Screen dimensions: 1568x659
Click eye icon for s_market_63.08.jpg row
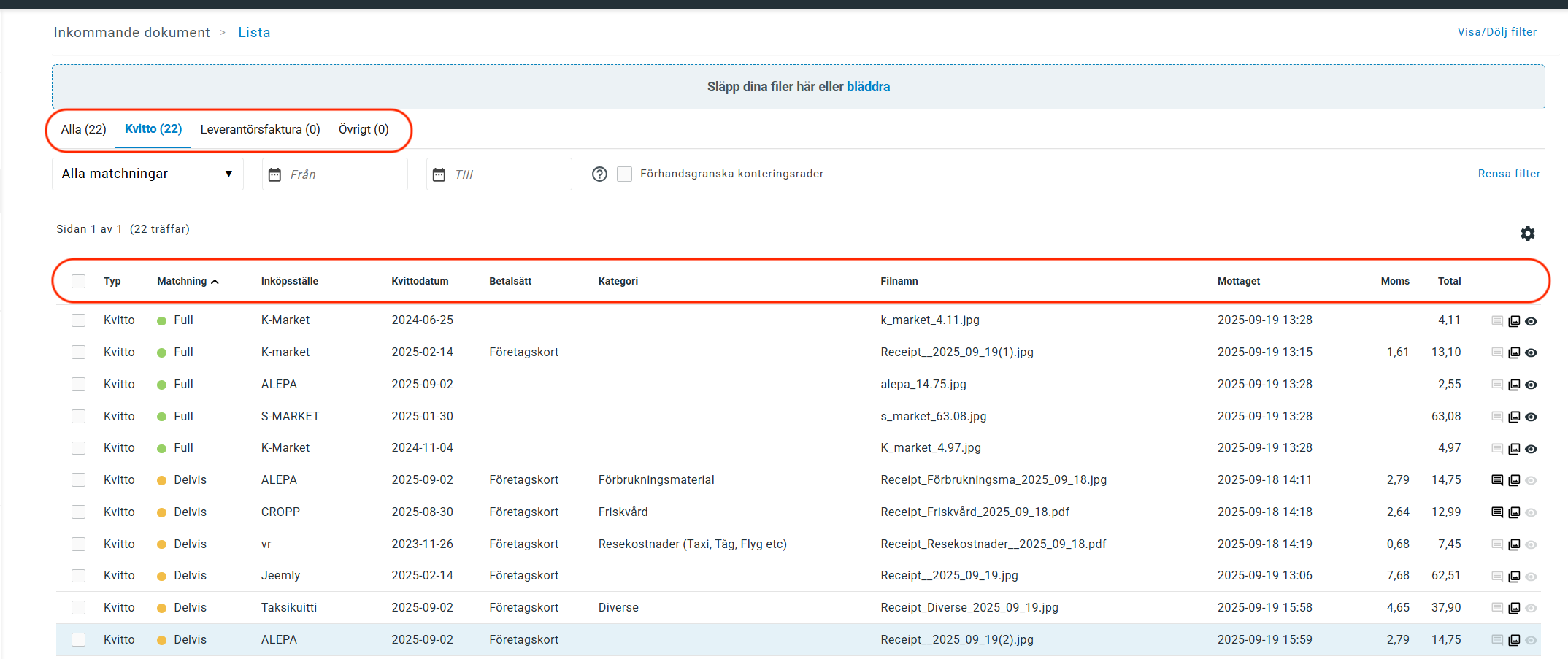1531,417
